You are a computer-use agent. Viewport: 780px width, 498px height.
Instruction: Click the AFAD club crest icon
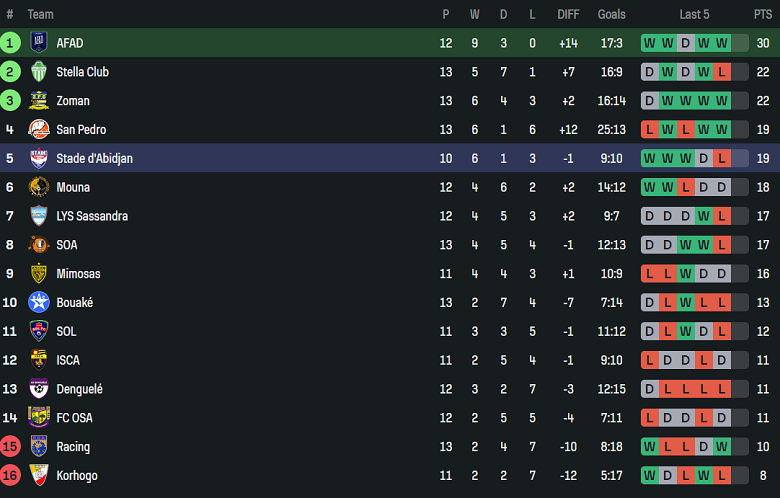coord(39,43)
